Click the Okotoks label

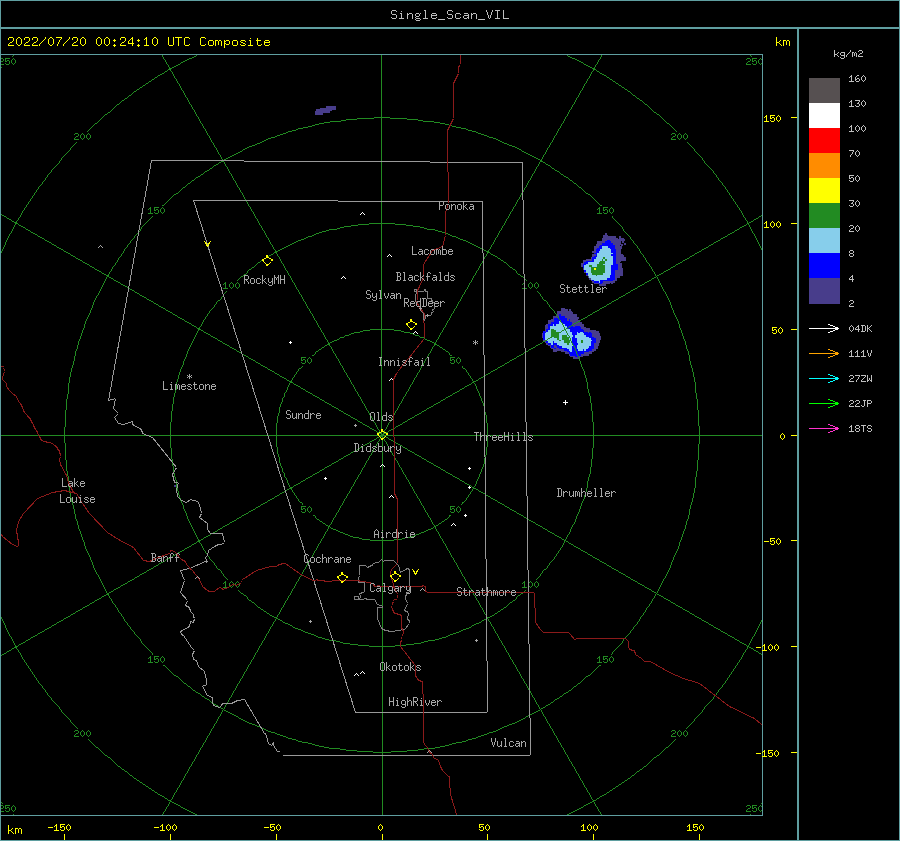(400, 667)
